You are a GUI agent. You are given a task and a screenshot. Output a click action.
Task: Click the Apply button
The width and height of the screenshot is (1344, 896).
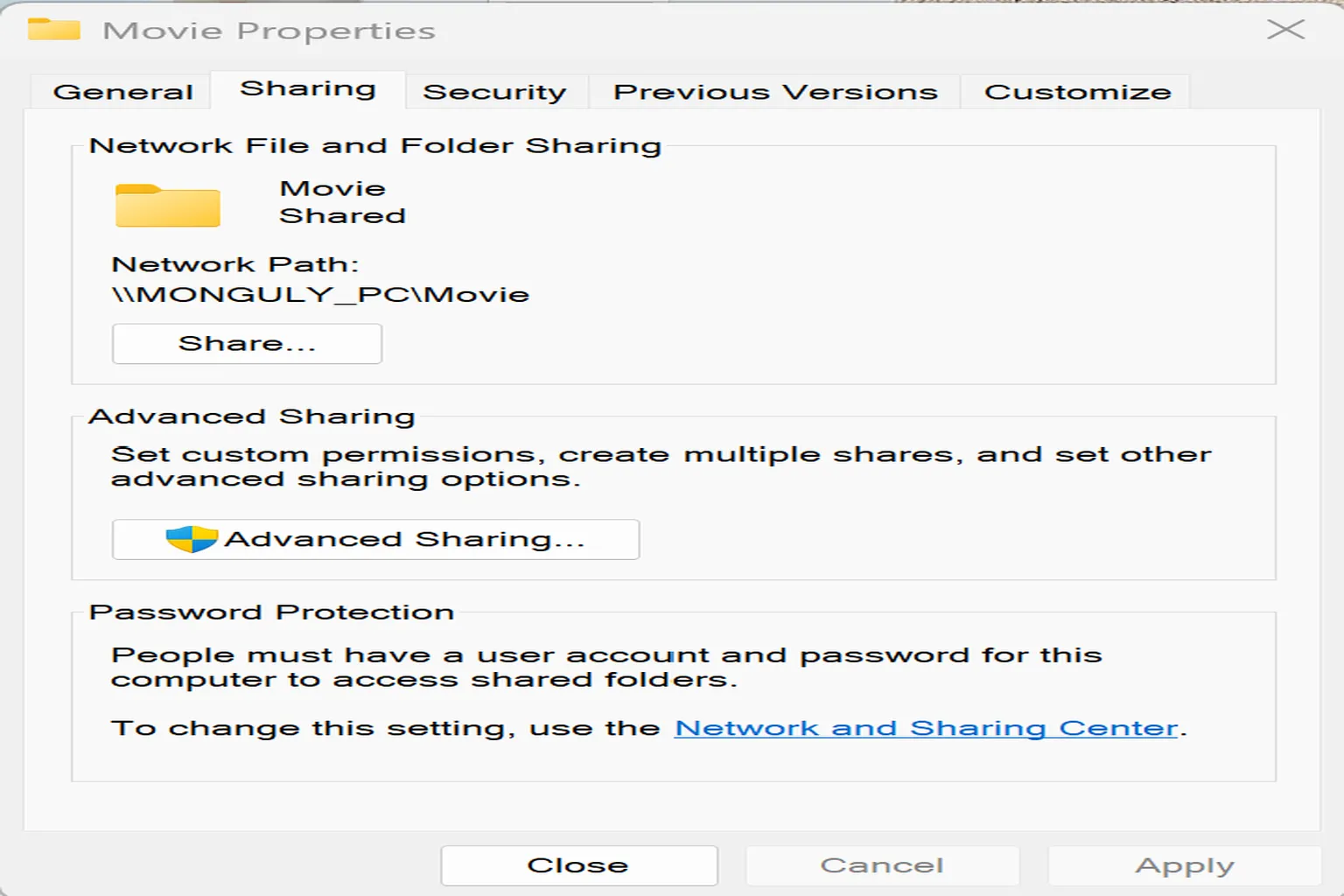1184,865
